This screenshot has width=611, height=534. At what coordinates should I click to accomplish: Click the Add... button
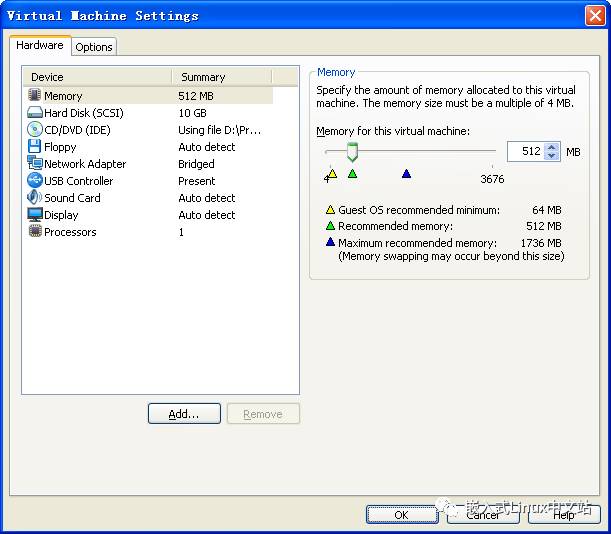click(184, 414)
